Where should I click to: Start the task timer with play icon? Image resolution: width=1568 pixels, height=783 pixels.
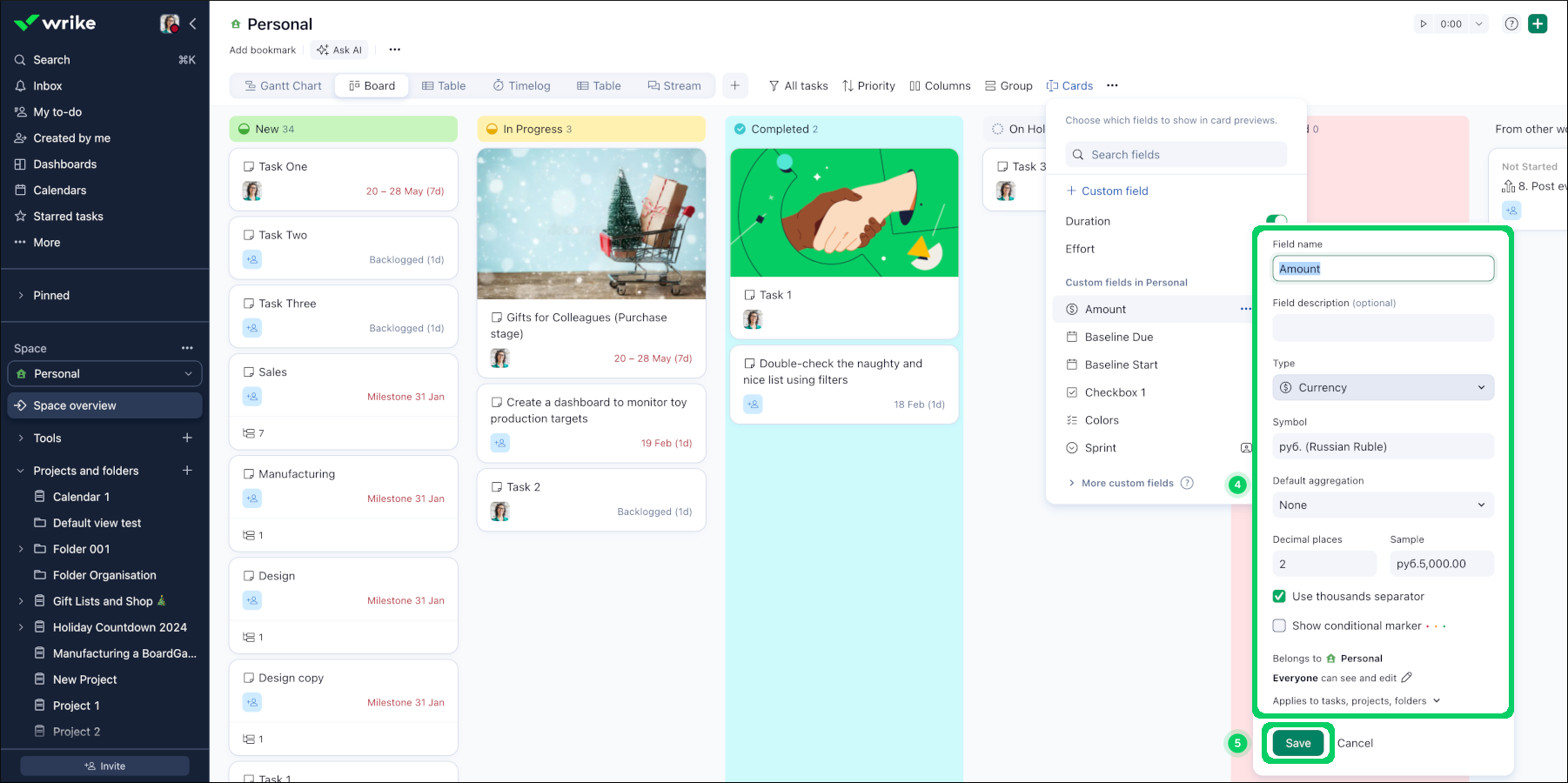(x=1424, y=23)
